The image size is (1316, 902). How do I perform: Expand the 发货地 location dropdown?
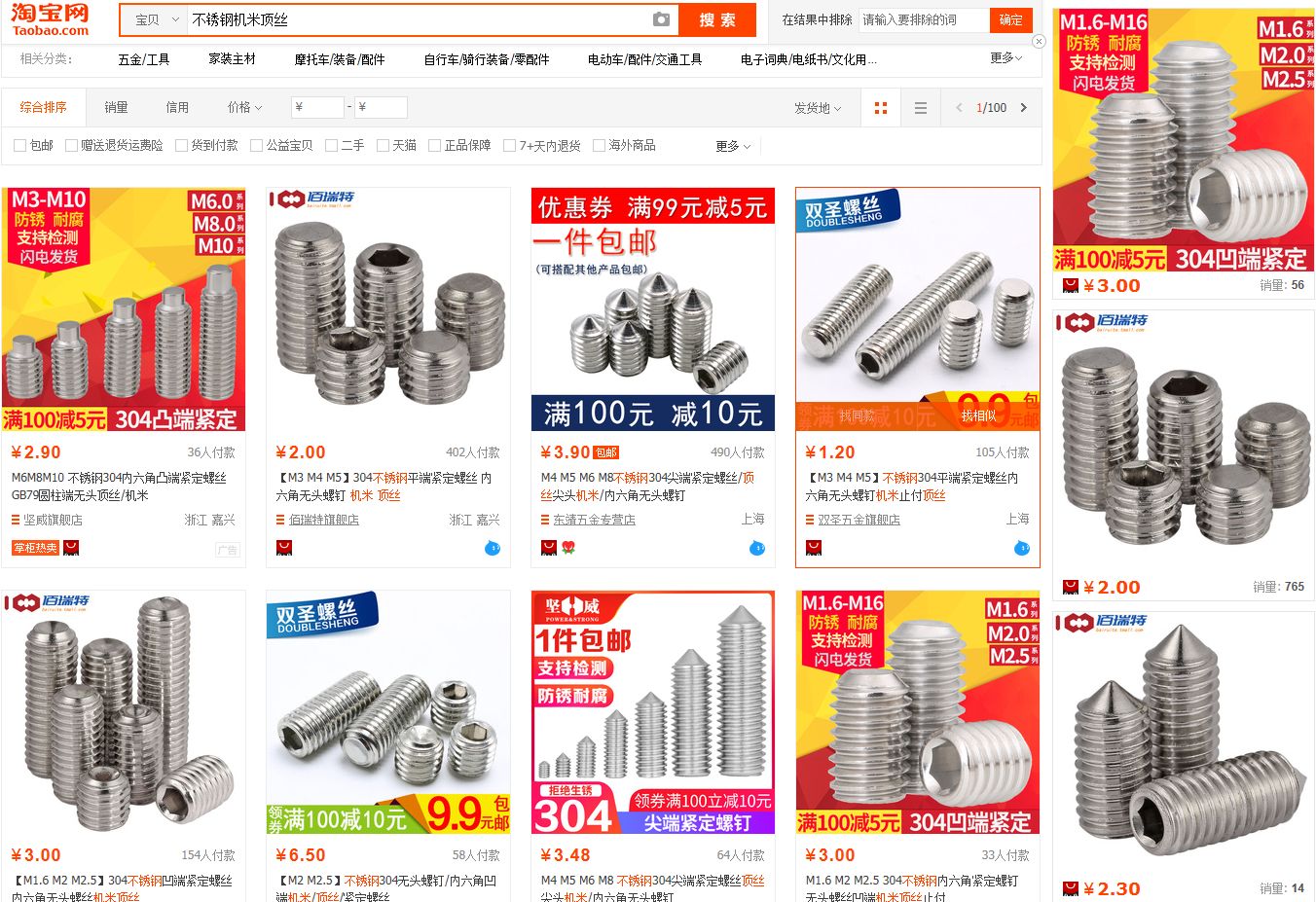tap(818, 108)
